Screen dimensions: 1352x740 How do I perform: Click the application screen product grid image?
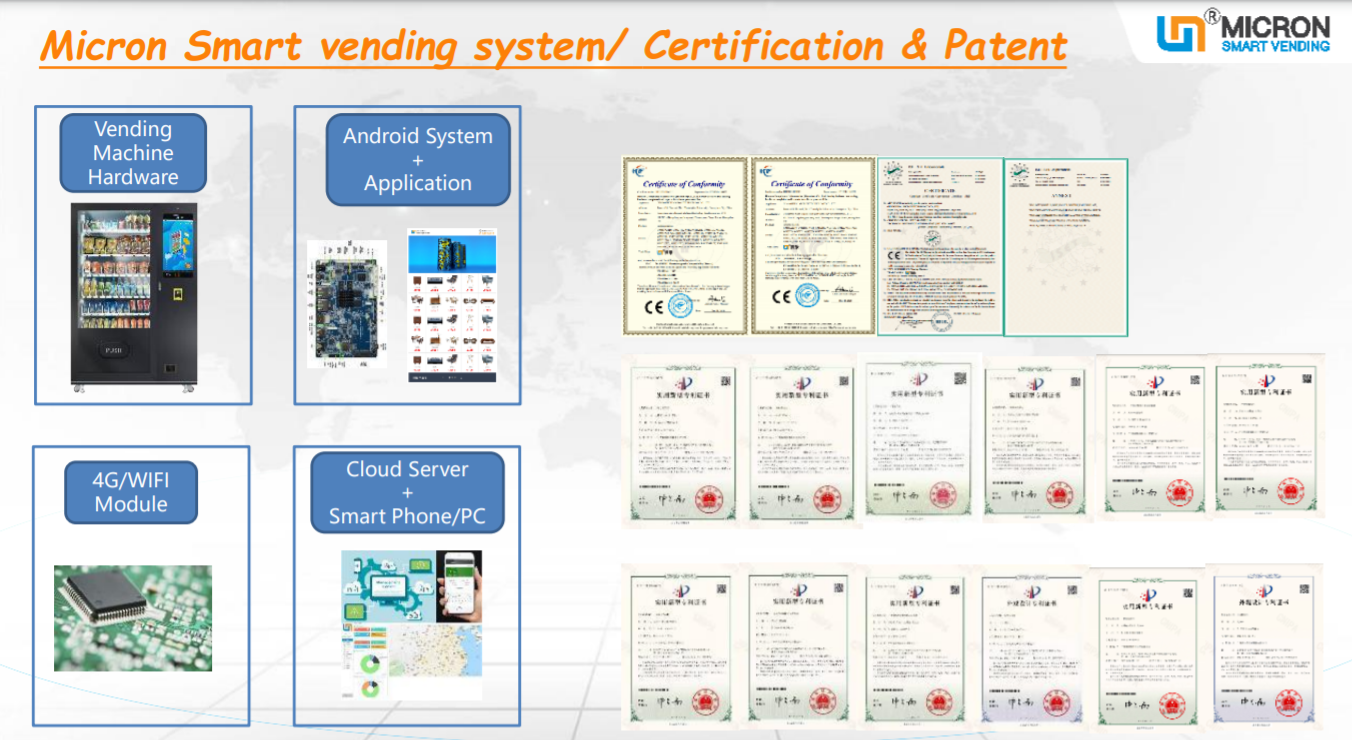pyautogui.click(x=451, y=306)
